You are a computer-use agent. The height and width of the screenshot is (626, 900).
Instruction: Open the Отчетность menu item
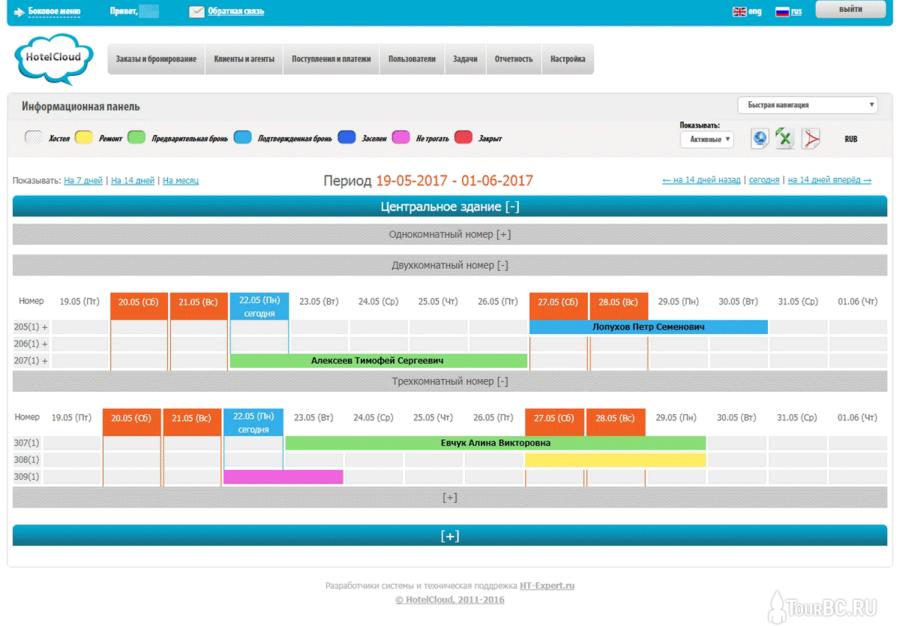514,59
